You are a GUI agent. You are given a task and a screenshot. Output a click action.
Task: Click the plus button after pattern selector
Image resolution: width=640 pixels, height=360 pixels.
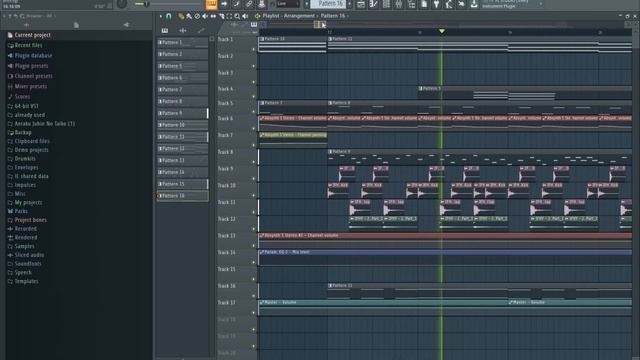pos(350,4)
